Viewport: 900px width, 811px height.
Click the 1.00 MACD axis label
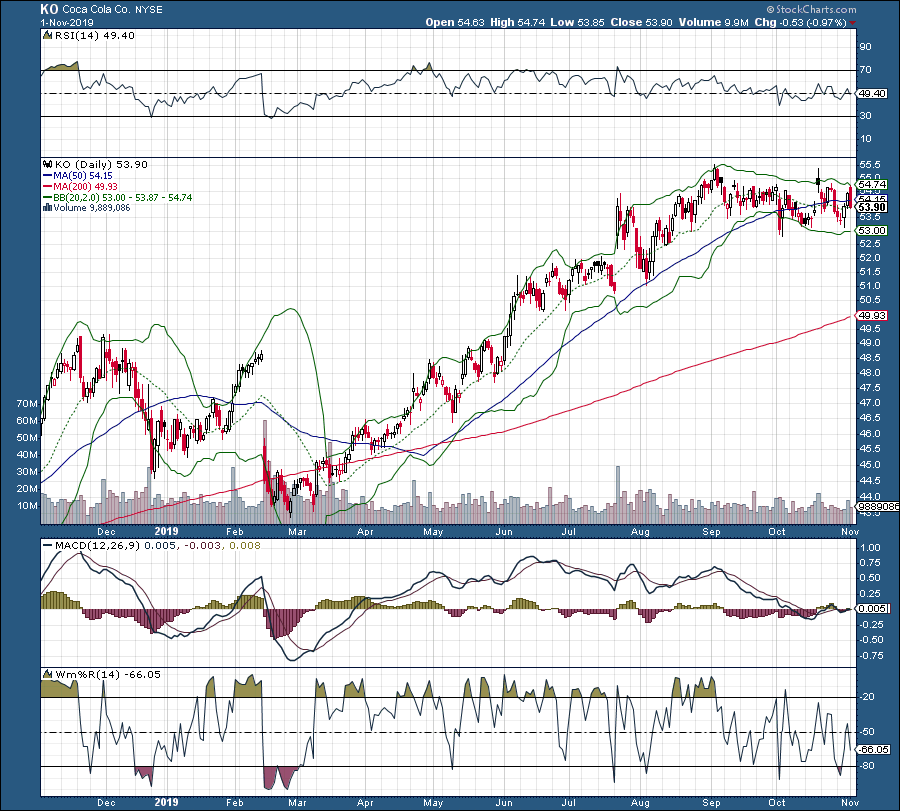point(871,548)
